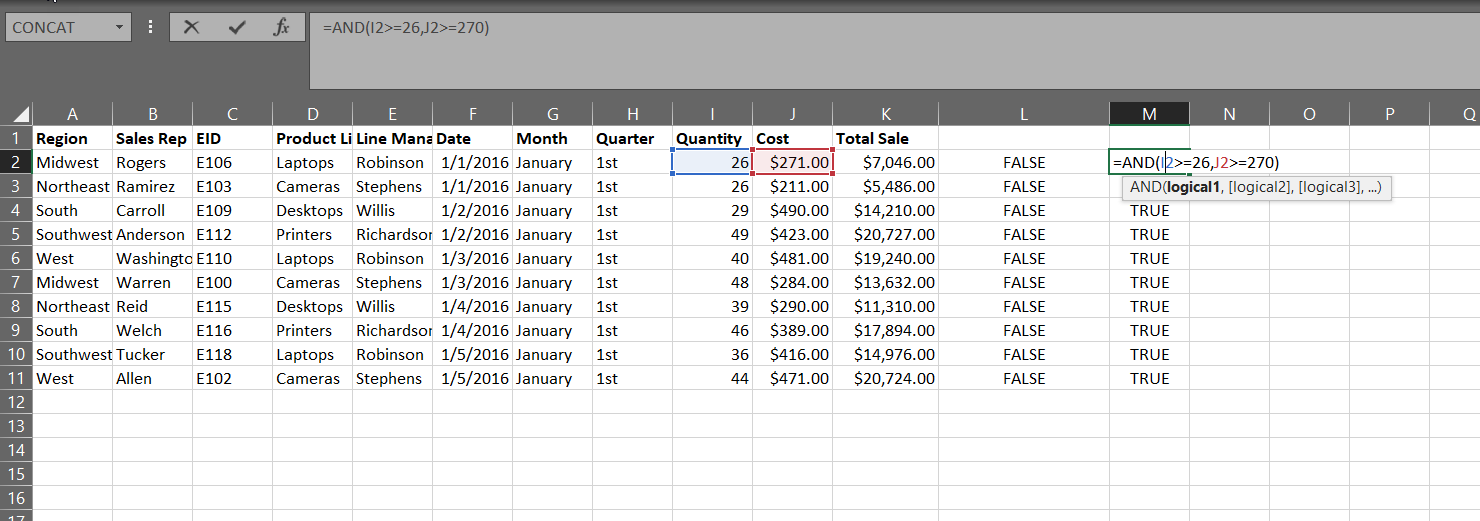Screen dimensions: 1480x521
Task: Select Tucker sales rep cell
Action: click(152, 355)
